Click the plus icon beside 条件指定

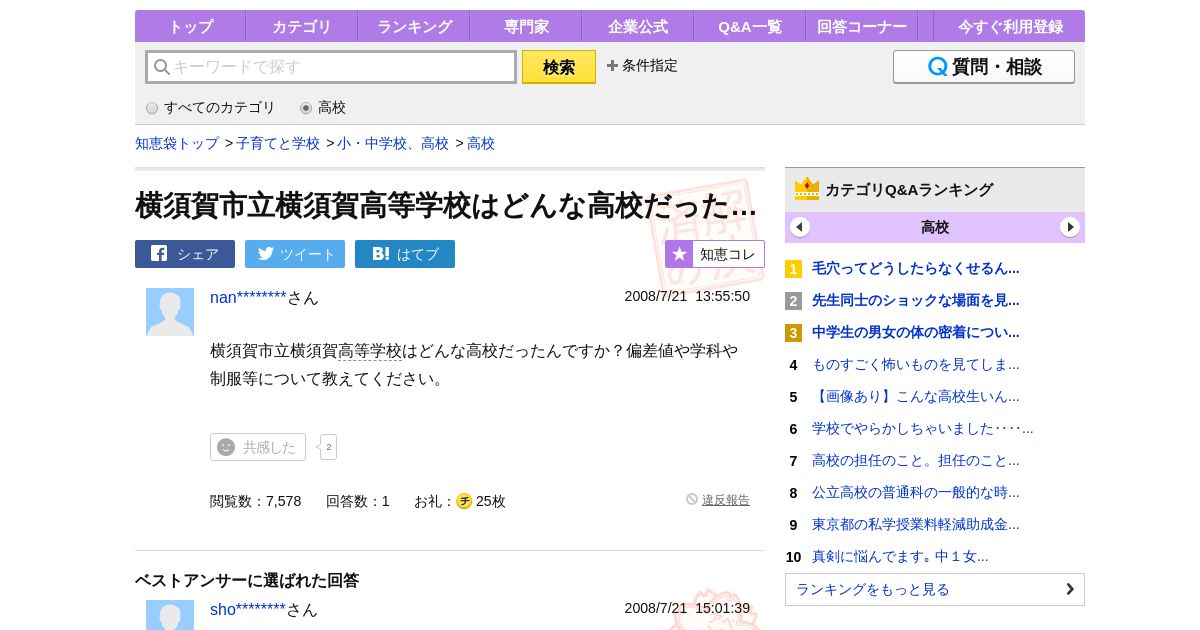[612, 66]
